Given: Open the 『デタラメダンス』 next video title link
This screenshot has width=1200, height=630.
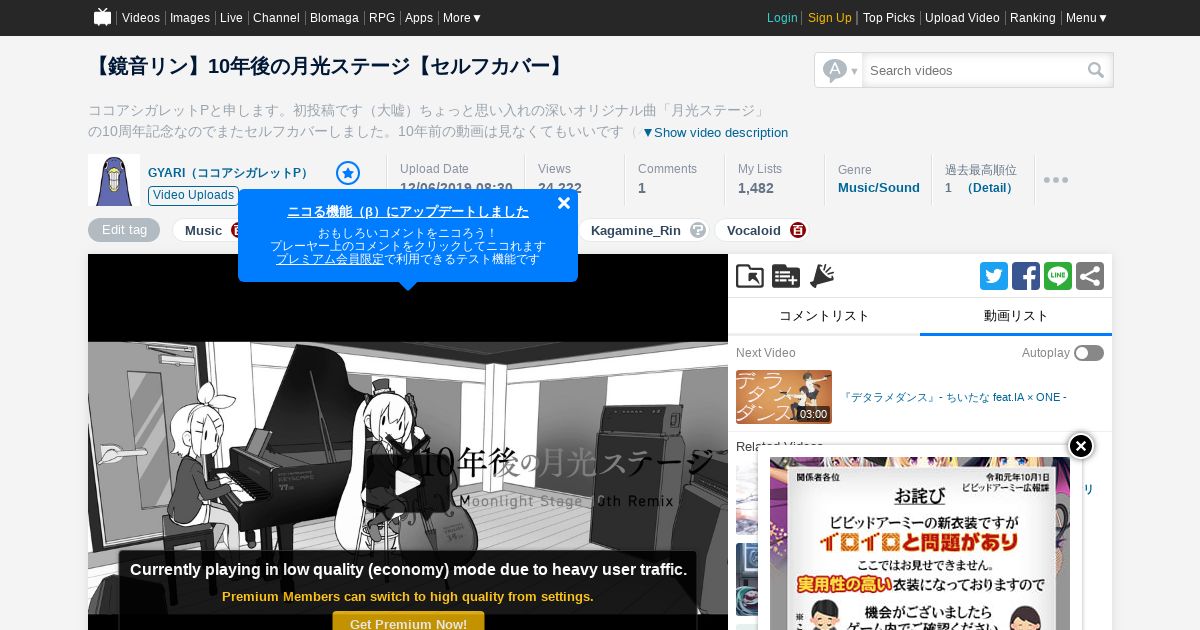Looking at the screenshot, I should pyautogui.click(x=955, y=397).
